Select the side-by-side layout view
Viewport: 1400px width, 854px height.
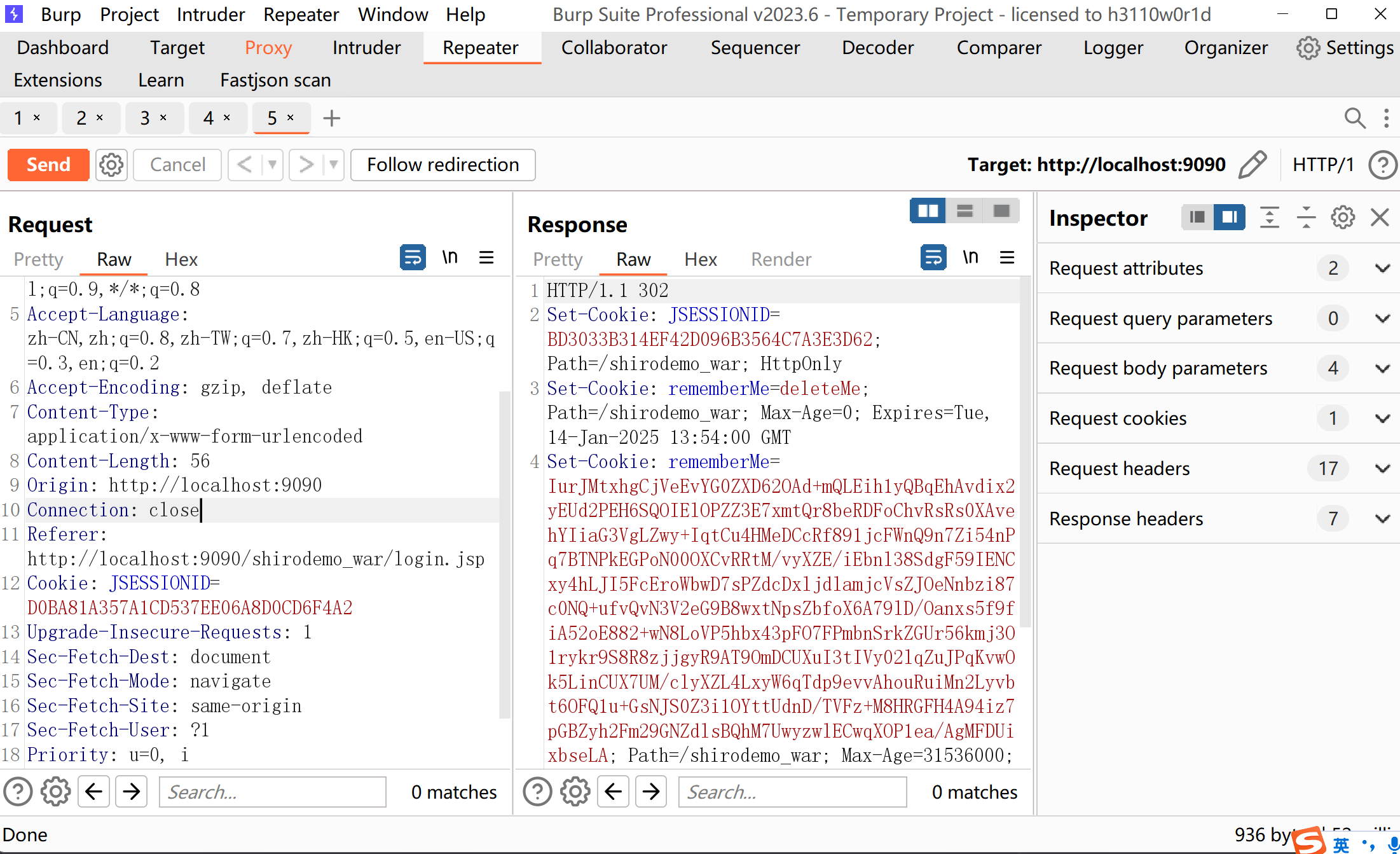pos(928,210)
